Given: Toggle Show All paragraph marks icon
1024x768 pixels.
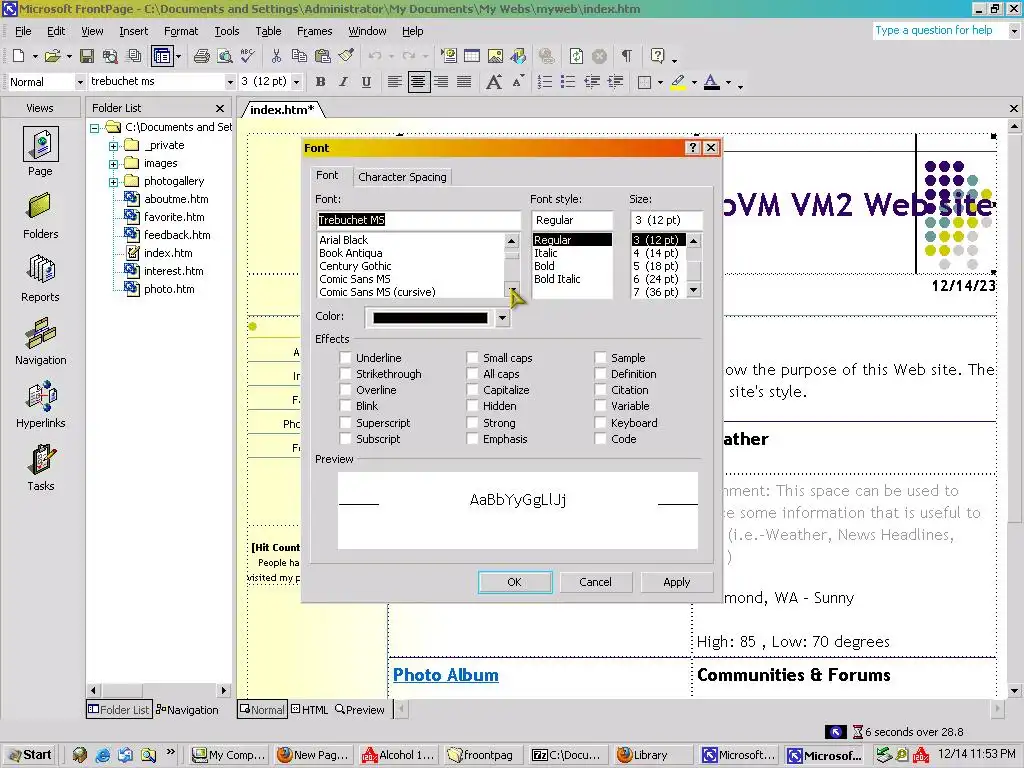Looking at the screenshot, I should point(627,56).
